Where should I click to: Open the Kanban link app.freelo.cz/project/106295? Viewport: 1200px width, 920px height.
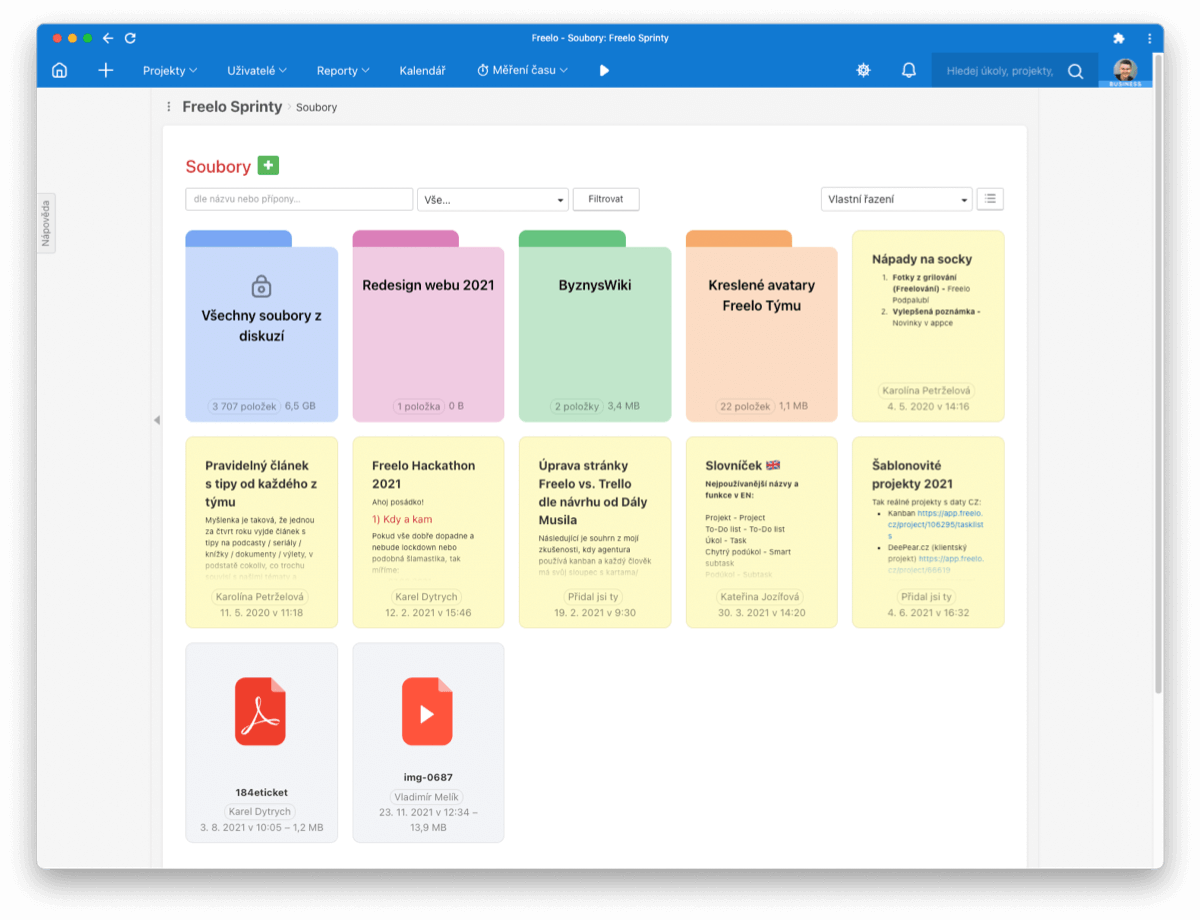pos(935,525)
